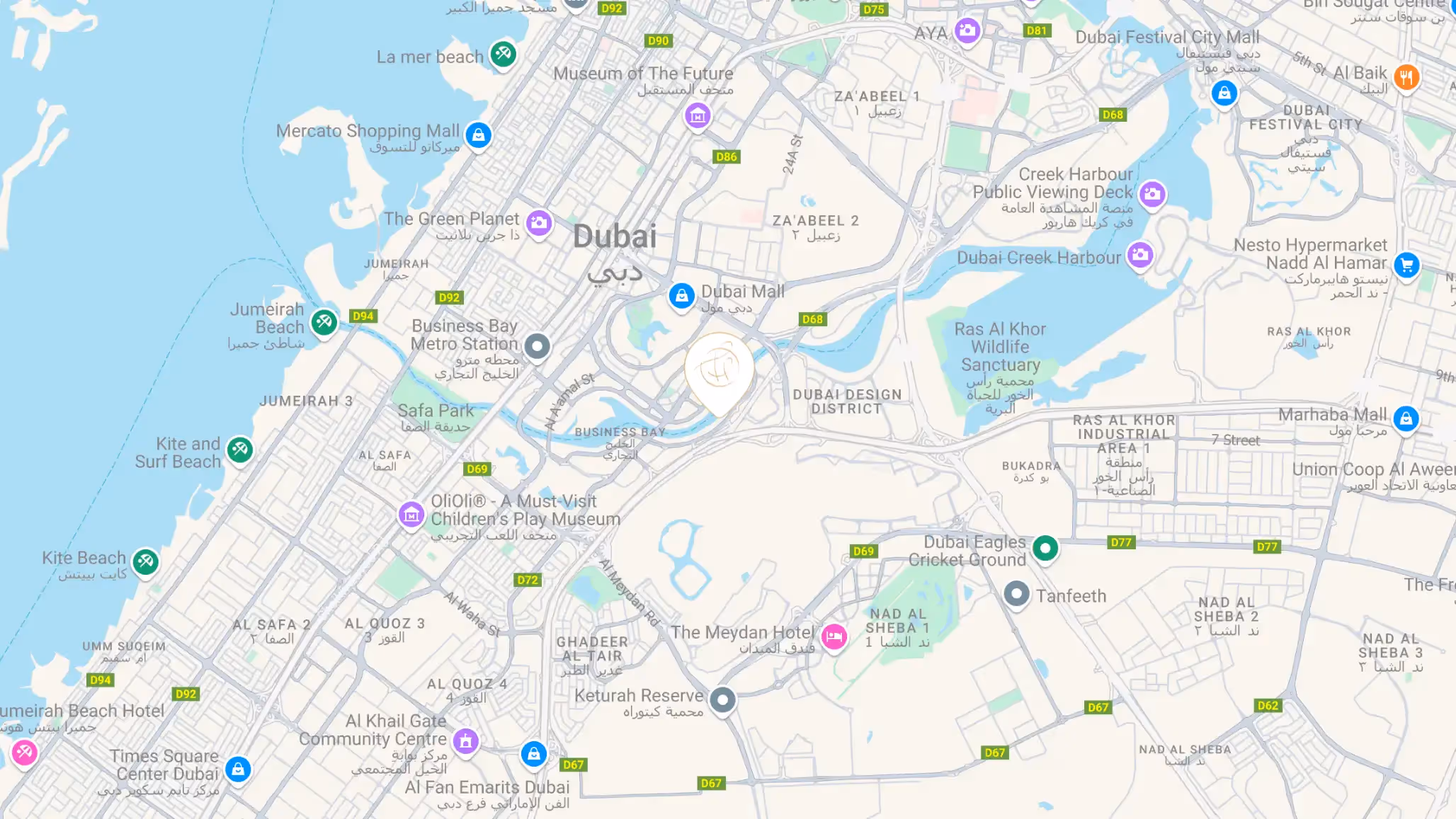Select the Dubai Eagles Cricket Ground marker
Screen dimensions: 1456x819
click(1045, 549)
